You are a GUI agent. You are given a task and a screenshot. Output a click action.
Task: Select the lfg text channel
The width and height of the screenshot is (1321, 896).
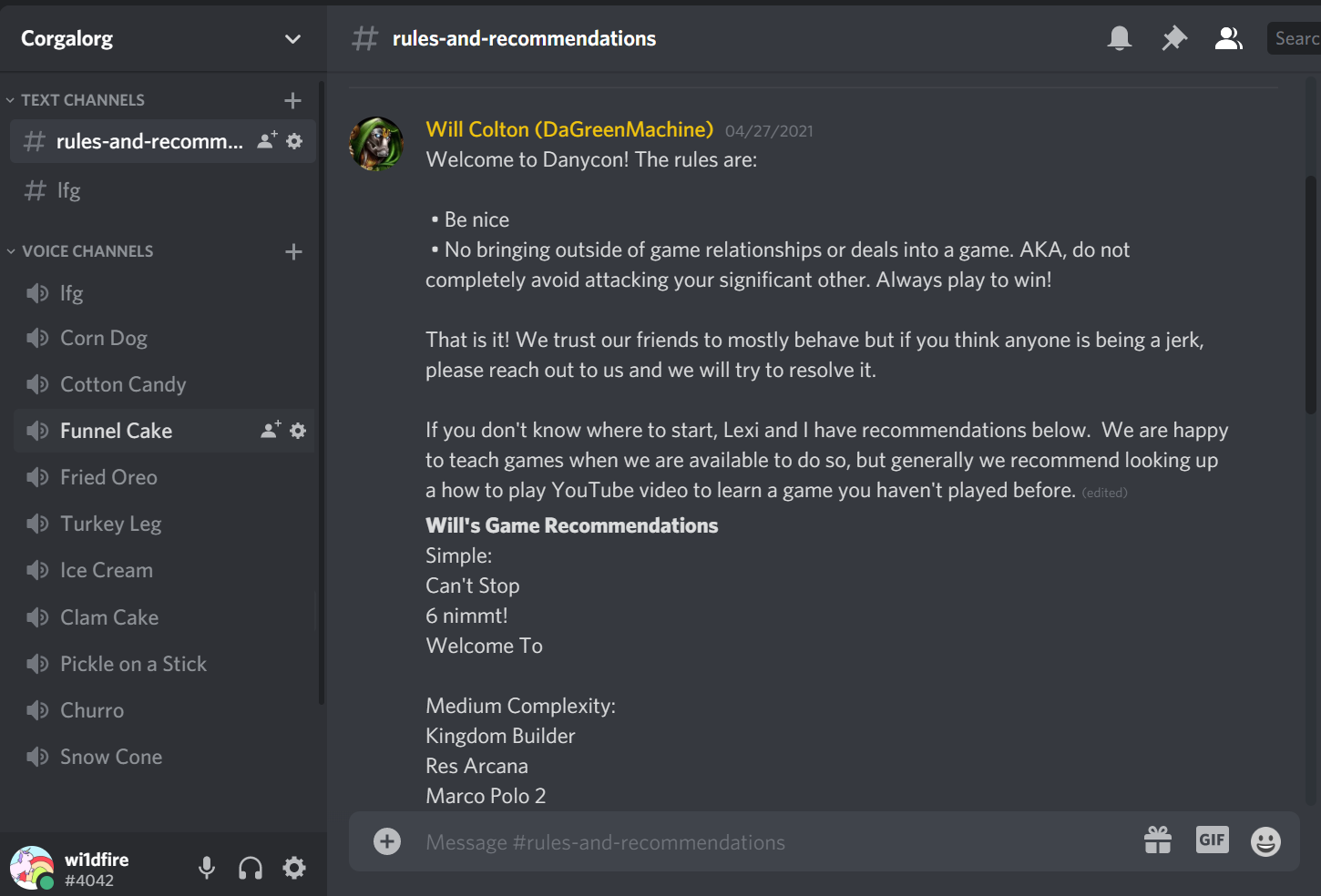point(162,190)
